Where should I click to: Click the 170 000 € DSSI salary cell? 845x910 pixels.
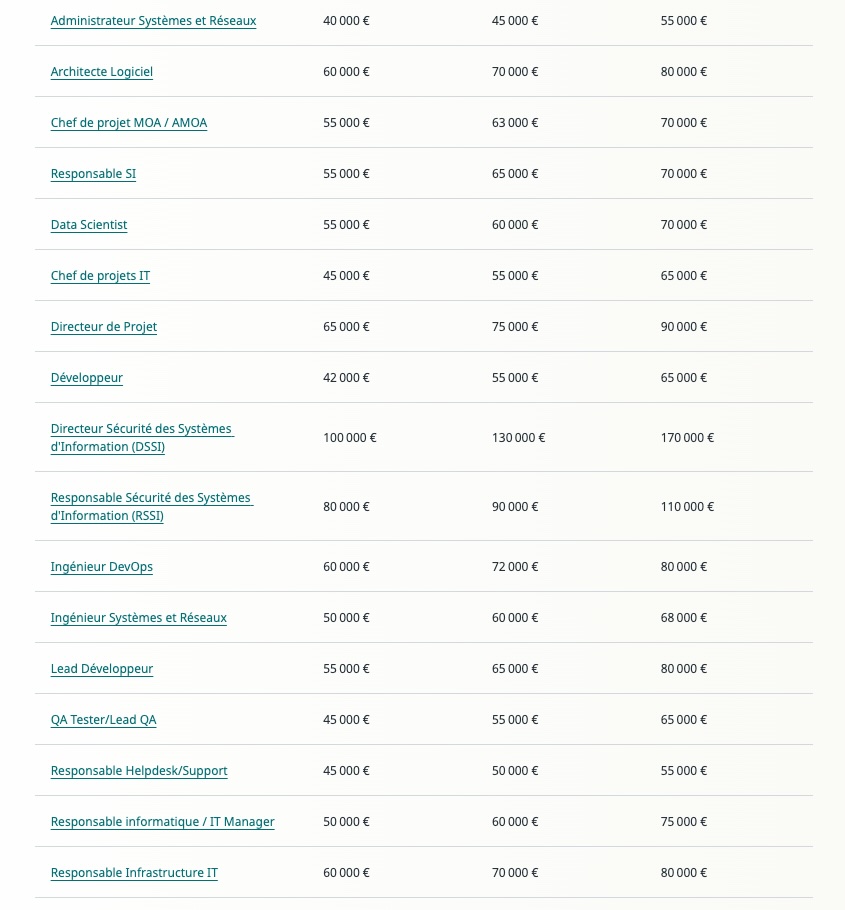pos(687,438)
